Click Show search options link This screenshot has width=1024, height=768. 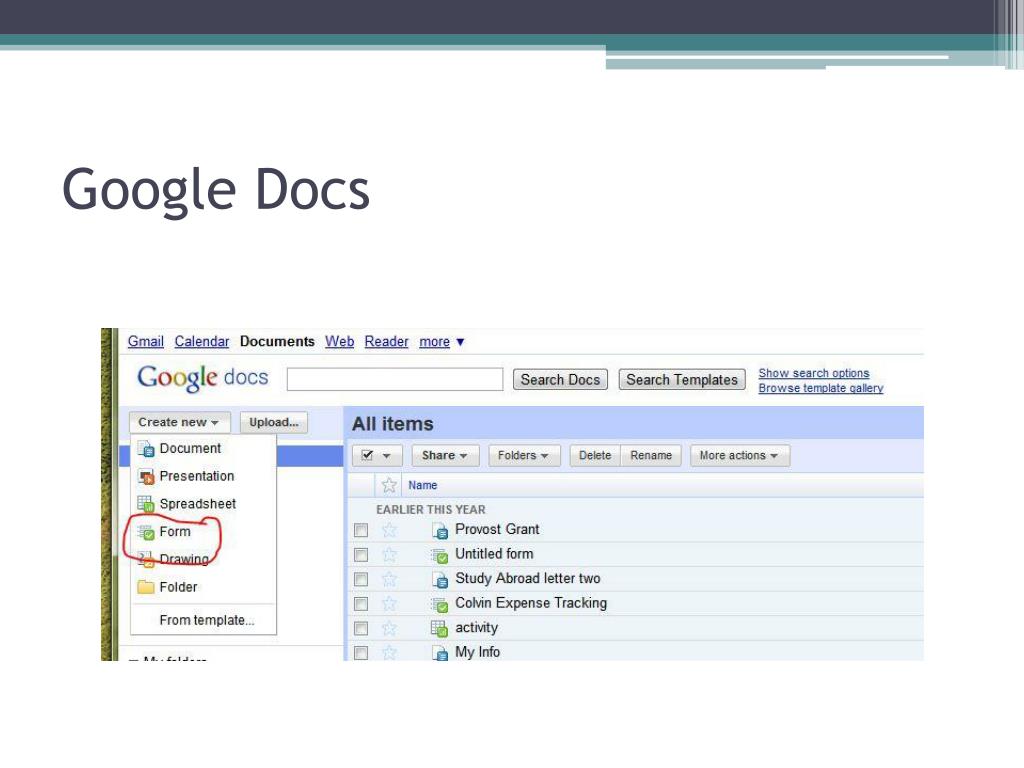814,373
